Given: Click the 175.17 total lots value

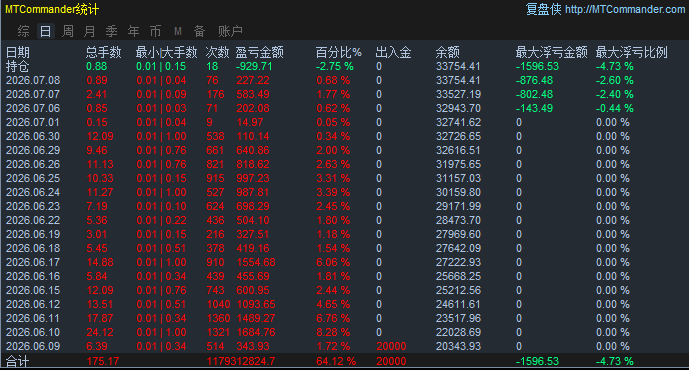Looking at the screenshot, I should tap(103, 362).
